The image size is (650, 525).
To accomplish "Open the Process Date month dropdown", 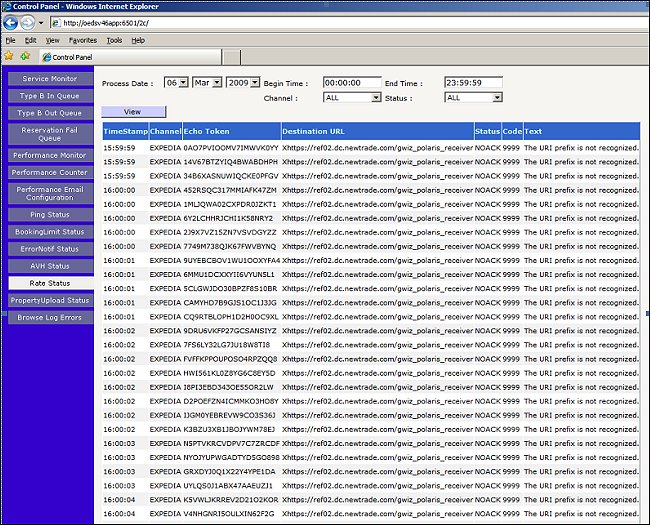I will [207, 83].
